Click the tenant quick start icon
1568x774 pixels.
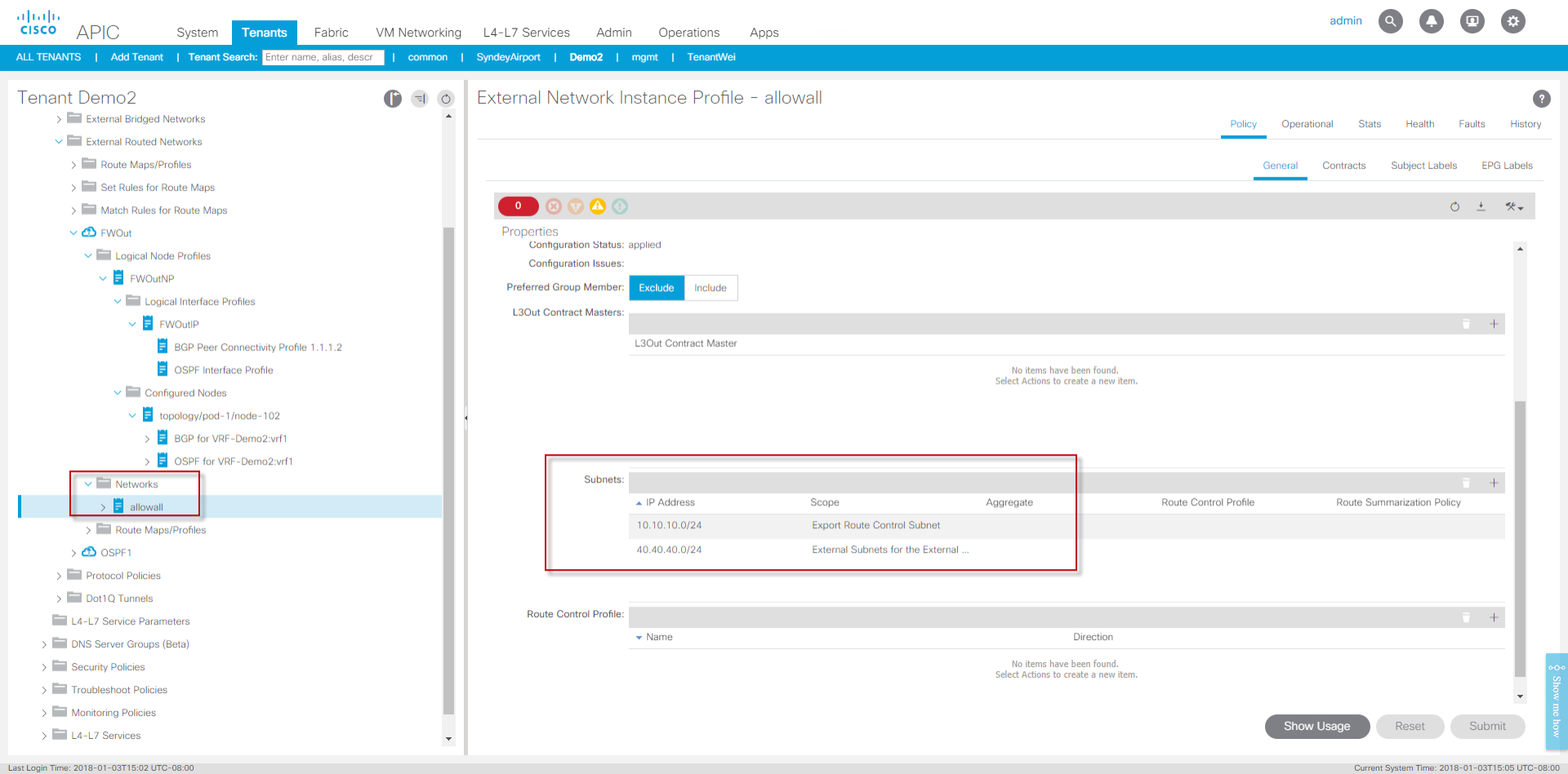393,99
